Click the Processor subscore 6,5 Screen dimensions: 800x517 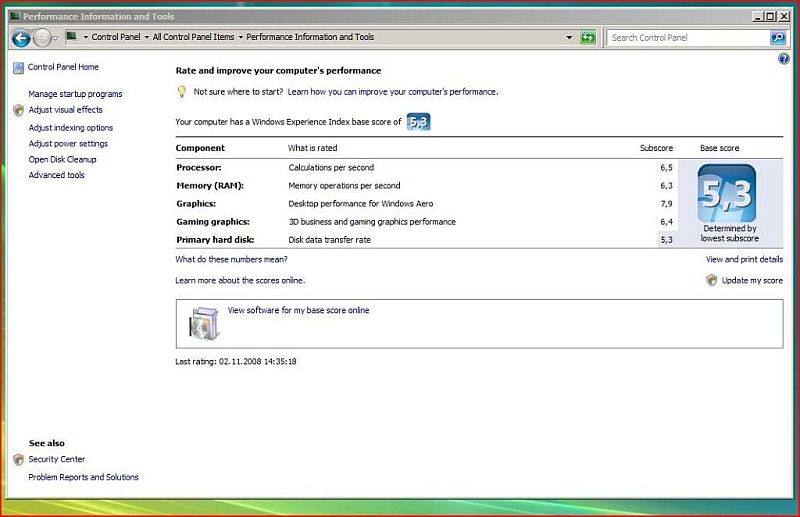[x=666, y=167]
